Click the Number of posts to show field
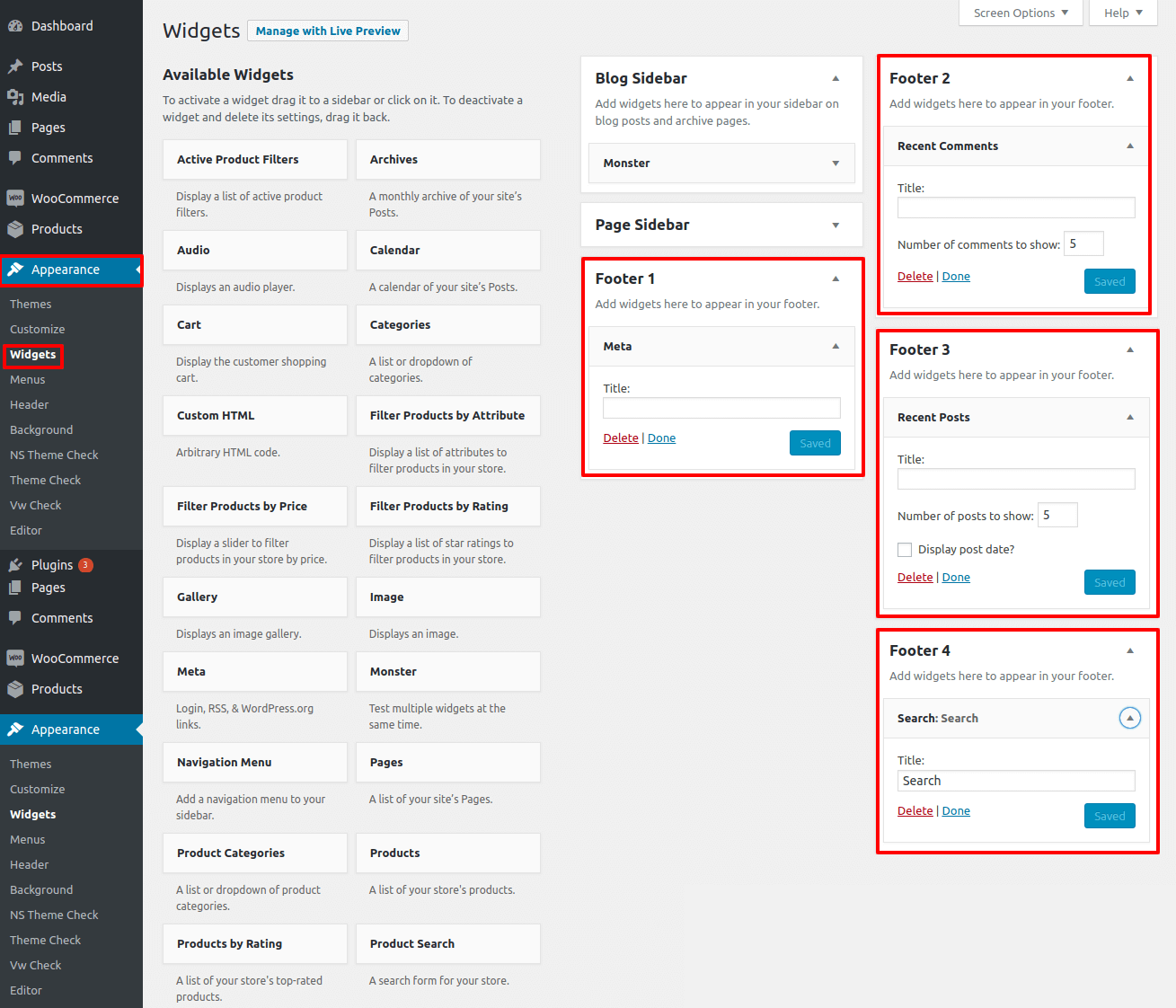The height and width of the screenshot is (1008, 1176). pyautogui.click(x=1057, y=515)
